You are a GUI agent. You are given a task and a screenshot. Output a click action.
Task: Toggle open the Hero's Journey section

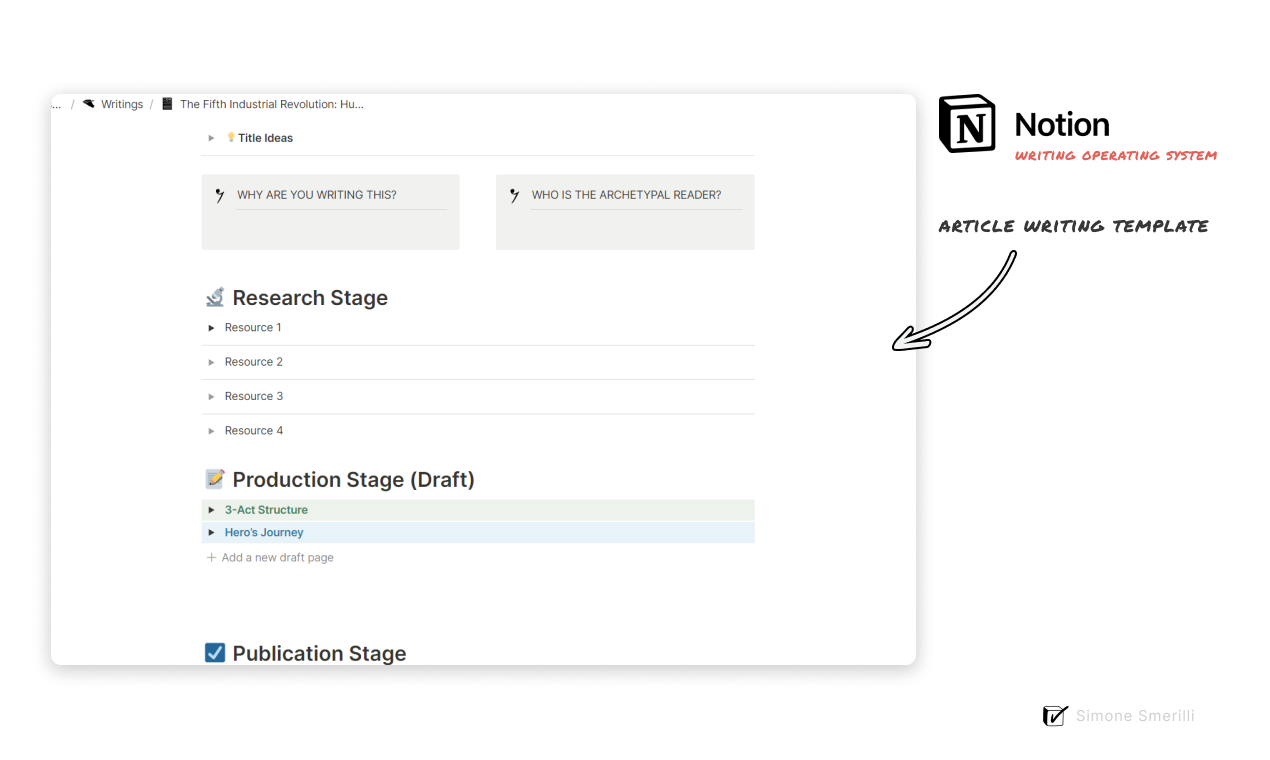point(211,532)
